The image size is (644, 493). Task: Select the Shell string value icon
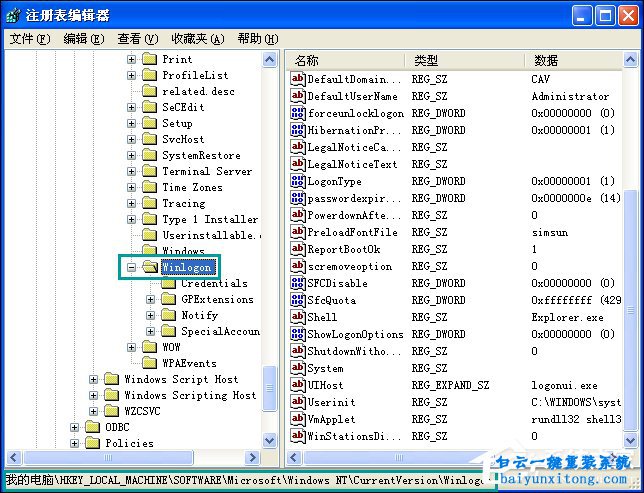click(x=298, y=317)
